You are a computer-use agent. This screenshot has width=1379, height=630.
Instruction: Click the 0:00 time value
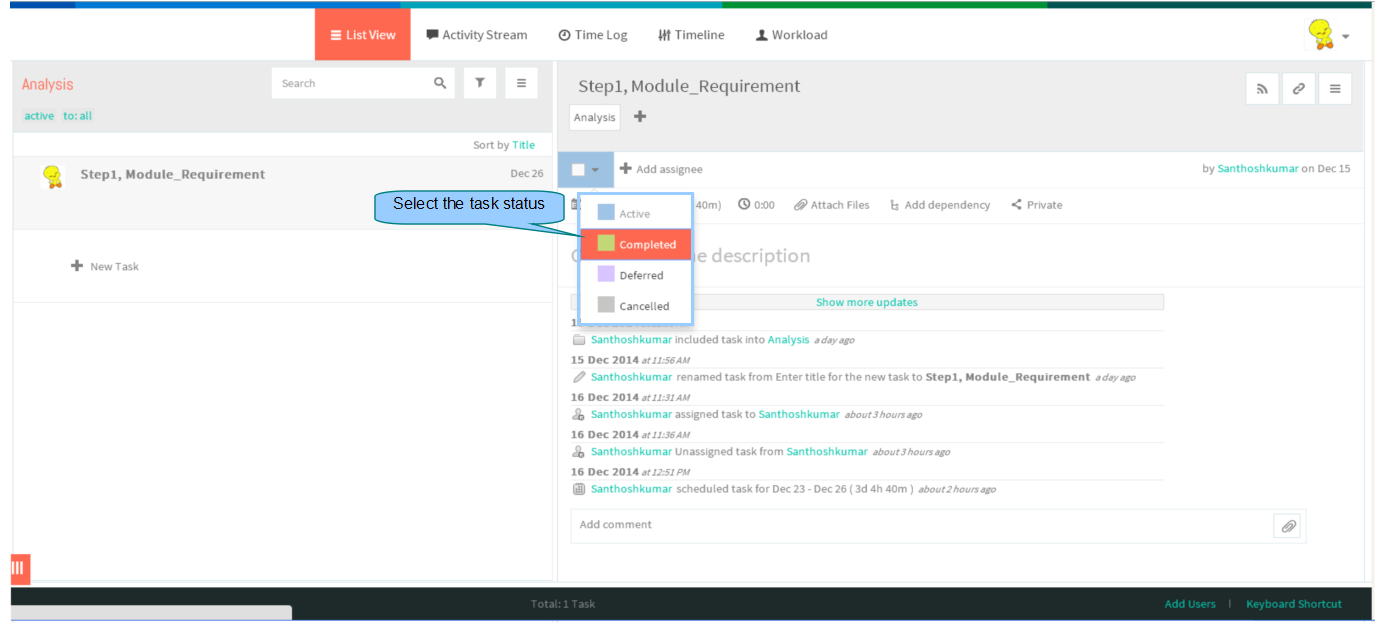764,205
